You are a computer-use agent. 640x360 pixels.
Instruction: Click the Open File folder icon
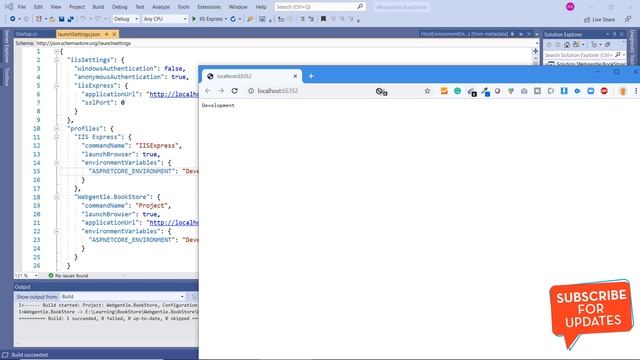click(52, 19)
